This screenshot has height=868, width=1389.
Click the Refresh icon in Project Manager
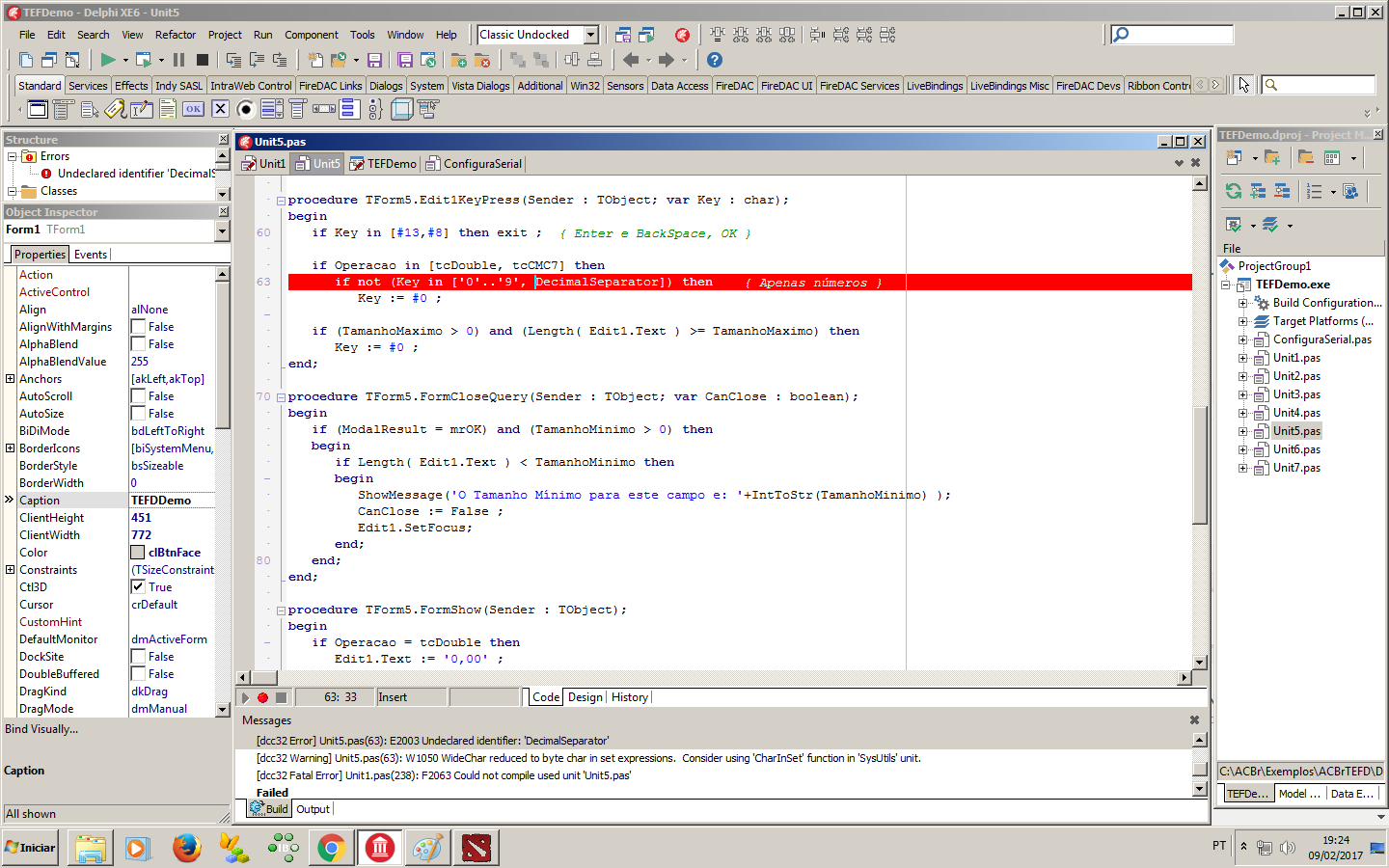1234,191
